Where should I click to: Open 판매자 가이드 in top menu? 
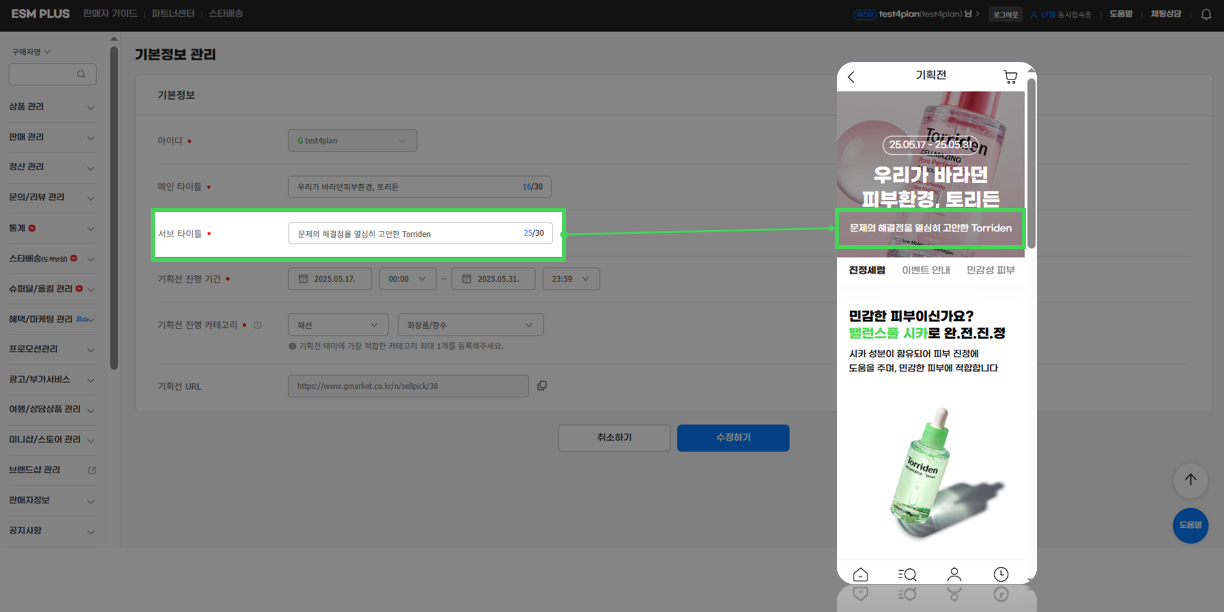pyautogui.click(x=110, y=14)
